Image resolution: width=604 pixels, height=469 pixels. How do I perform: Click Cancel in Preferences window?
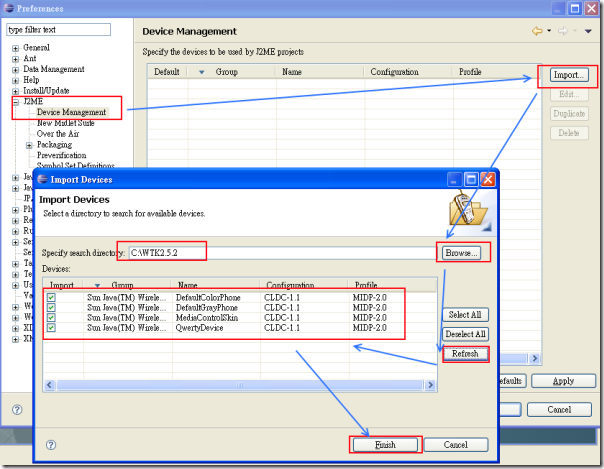point(559,409)
